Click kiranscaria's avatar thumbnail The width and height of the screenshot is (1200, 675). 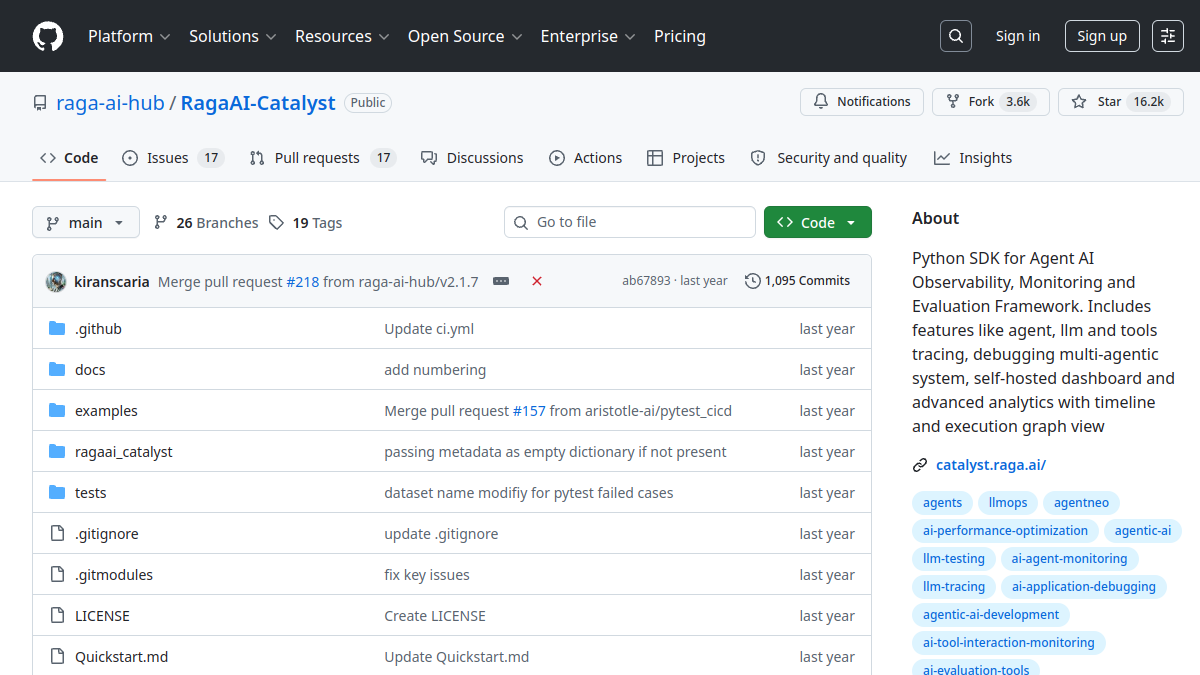click(56, 281)
